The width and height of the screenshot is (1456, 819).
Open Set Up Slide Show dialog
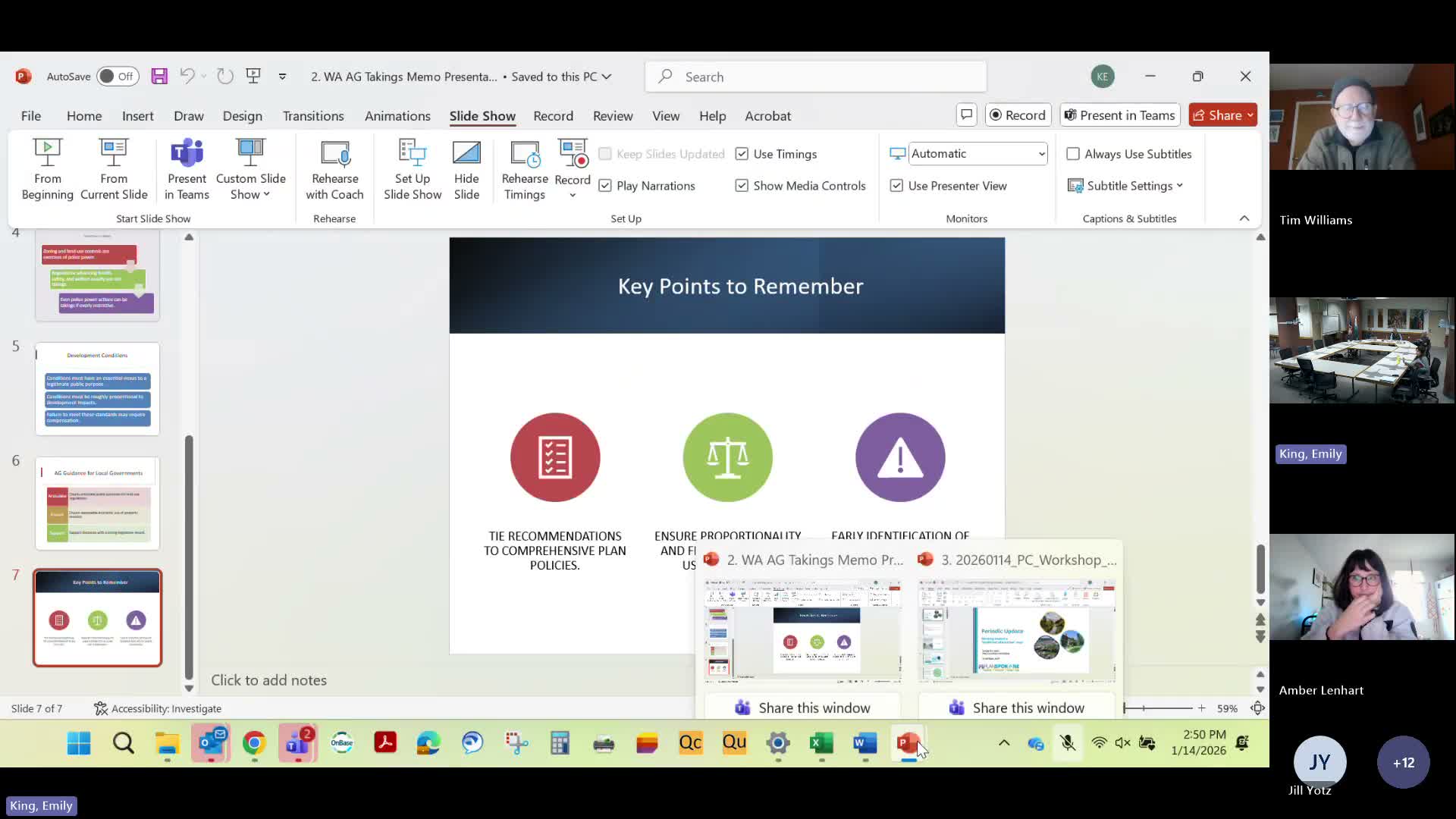413,168
